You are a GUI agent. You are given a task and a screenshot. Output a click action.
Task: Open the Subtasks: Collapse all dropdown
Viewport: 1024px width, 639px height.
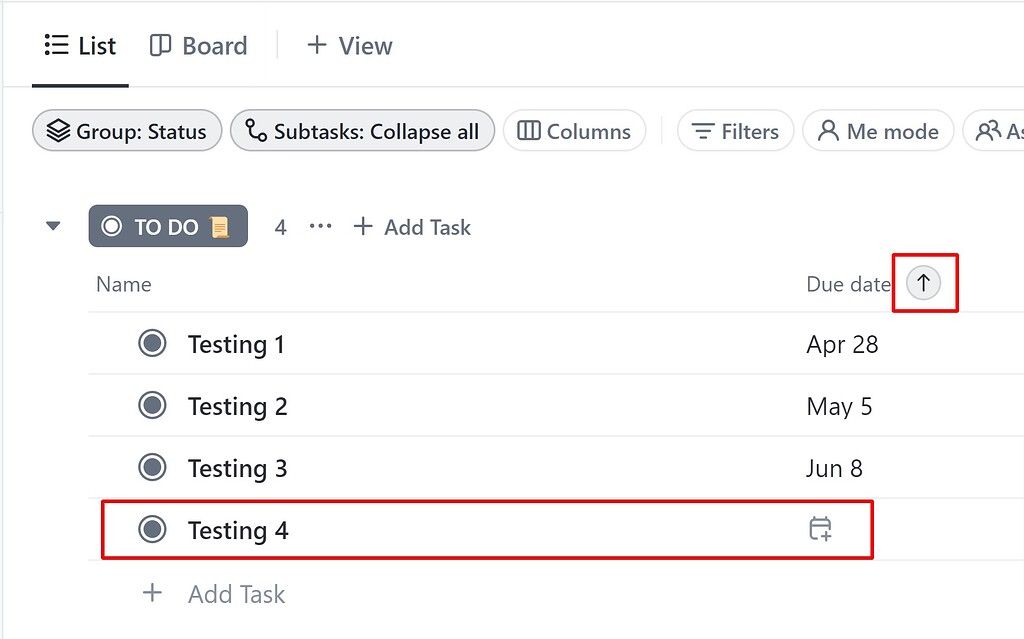coord(361,130)
